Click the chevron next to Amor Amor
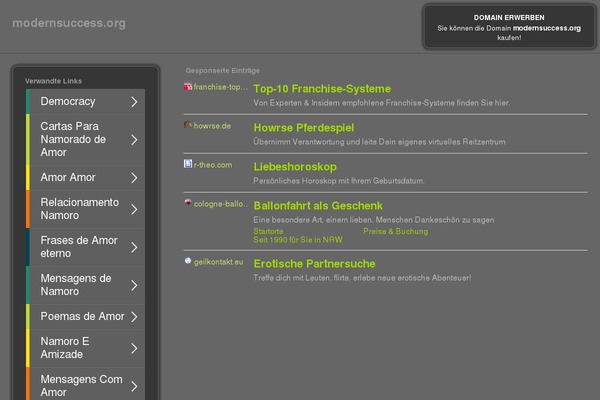The height and width of the screenshot is (400, 600). coord(134,178)
